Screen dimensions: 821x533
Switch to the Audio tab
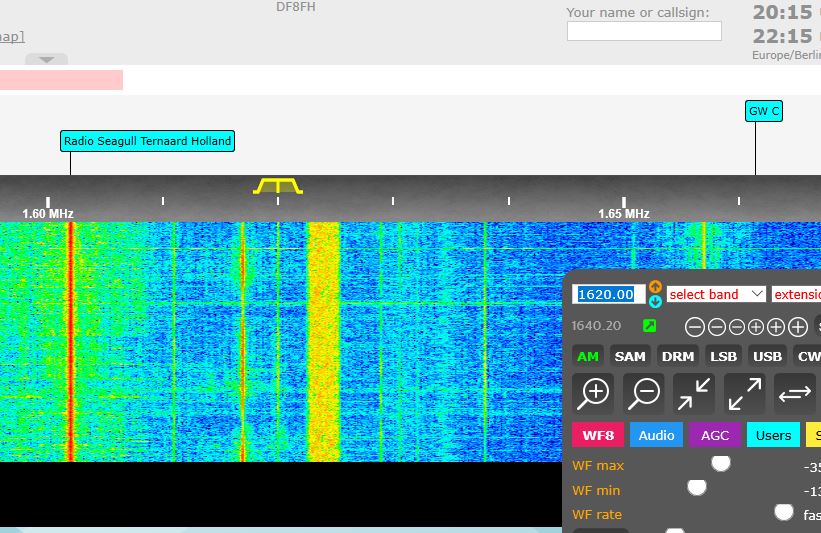click(656, 435)
